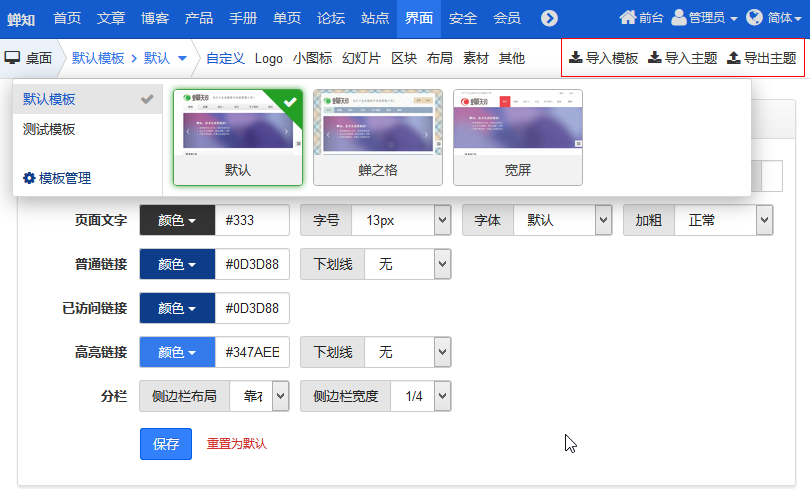
Task: Open the 会员 menu
Action: pyautogui.click(x=507, y=19)
